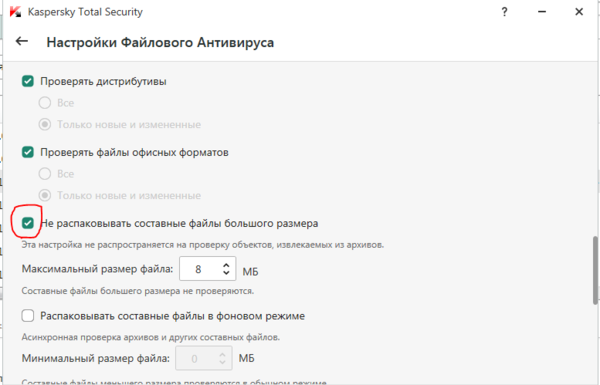
Task: Uncheck 'Не распаковывать составные файлы большого размера'
Action: pyautogui.click(x=28, y=223)
